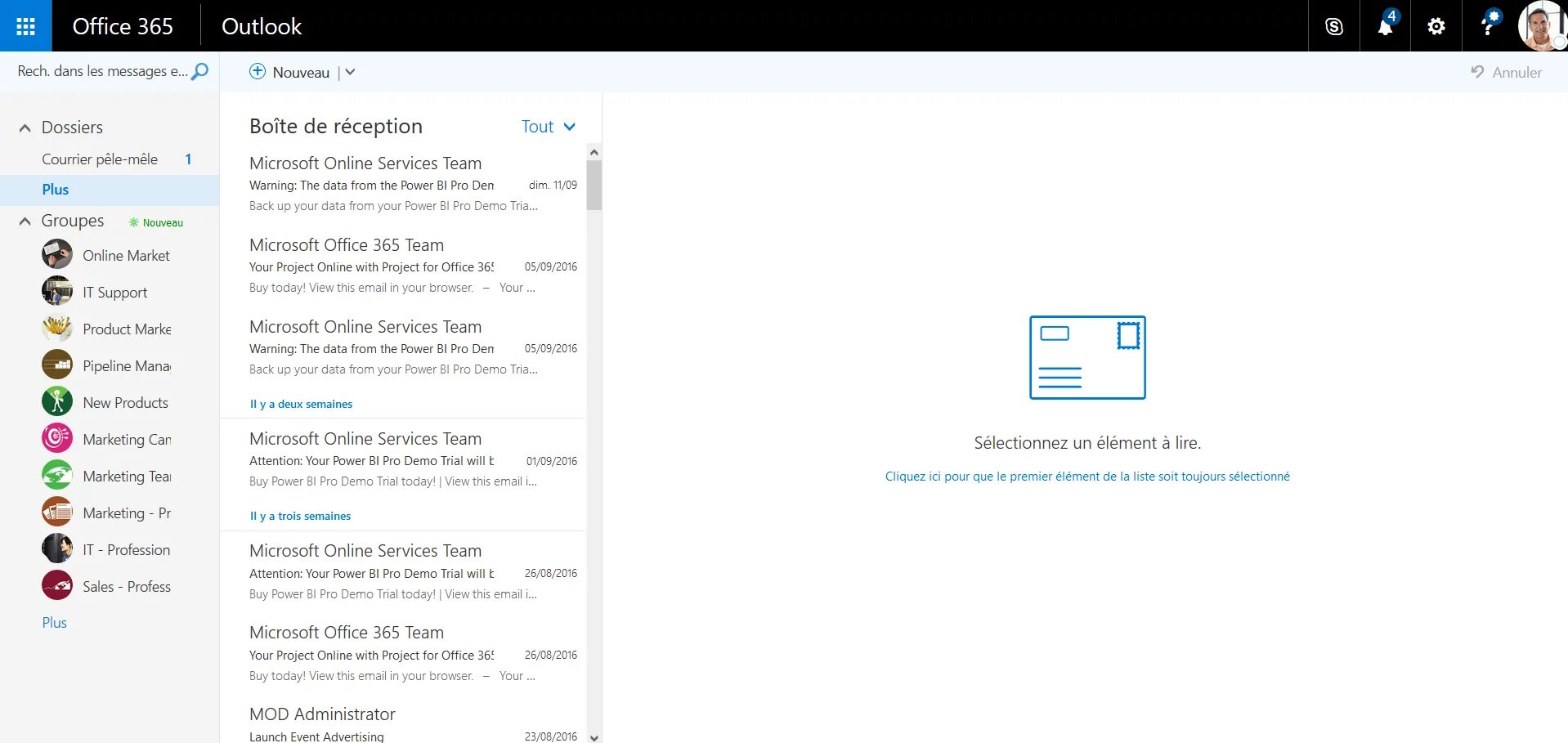This screenshot has width=1568, height=743.
Task: Open the IT Support group avatar
Action: 57,291
